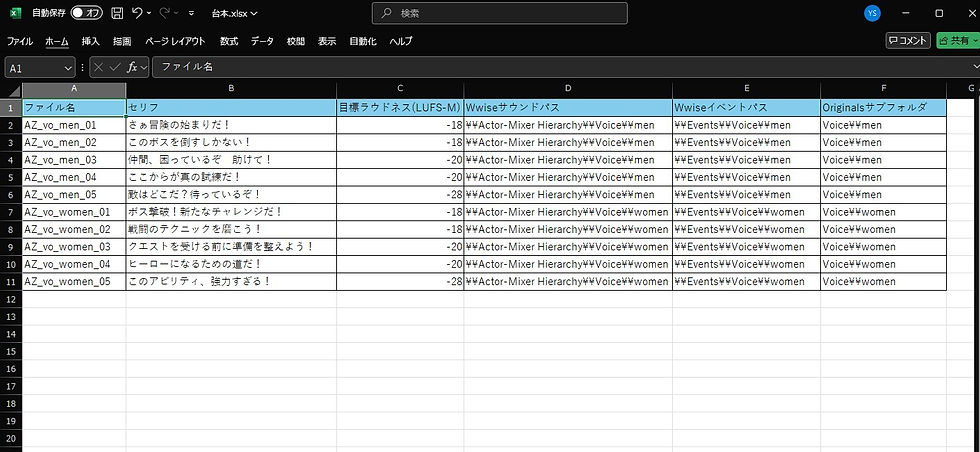Open the Undo history dropdown arrow

click(149, 13)
